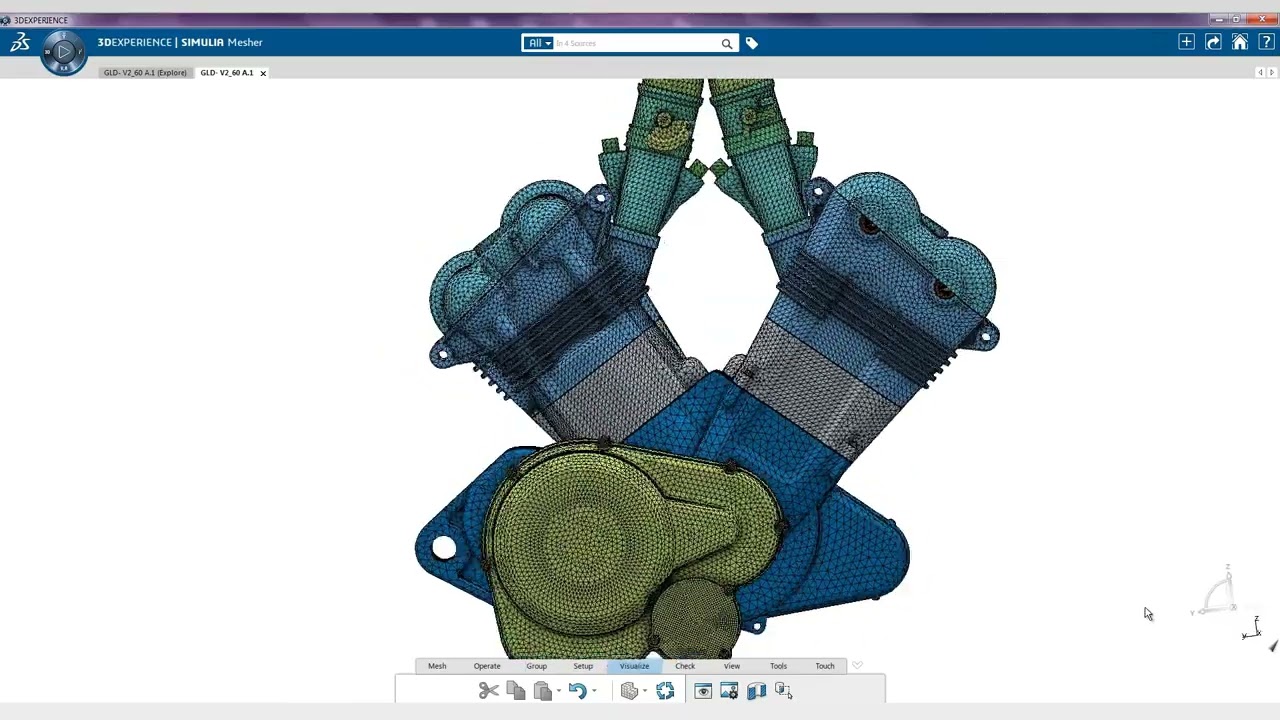Screen dimensions: 1280x720
Task: Open the Mesh action bar tab
Action: [437, 666]
